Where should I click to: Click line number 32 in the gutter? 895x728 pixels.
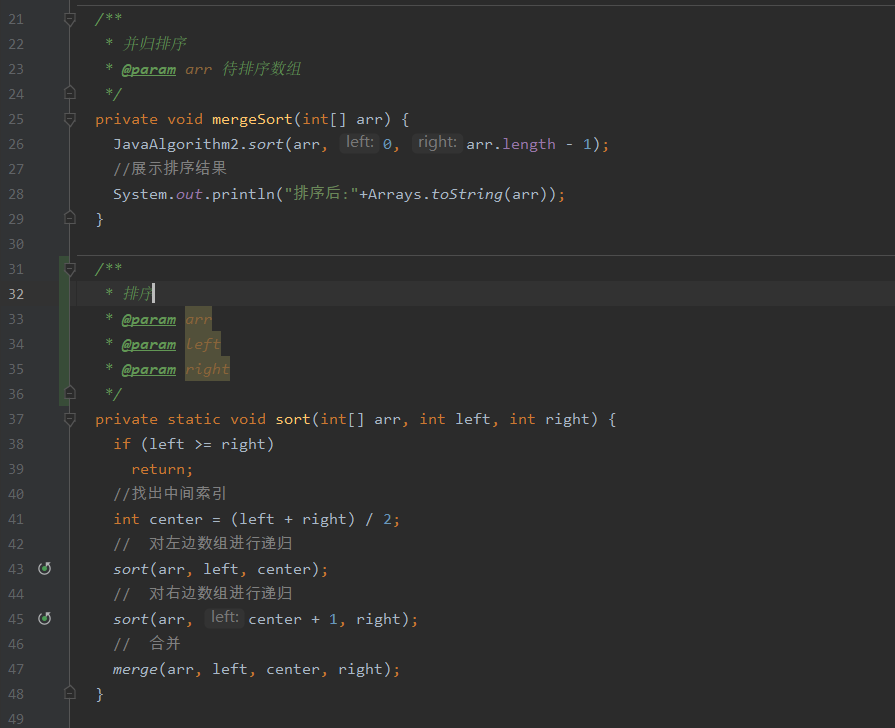(x=16, y=294)
